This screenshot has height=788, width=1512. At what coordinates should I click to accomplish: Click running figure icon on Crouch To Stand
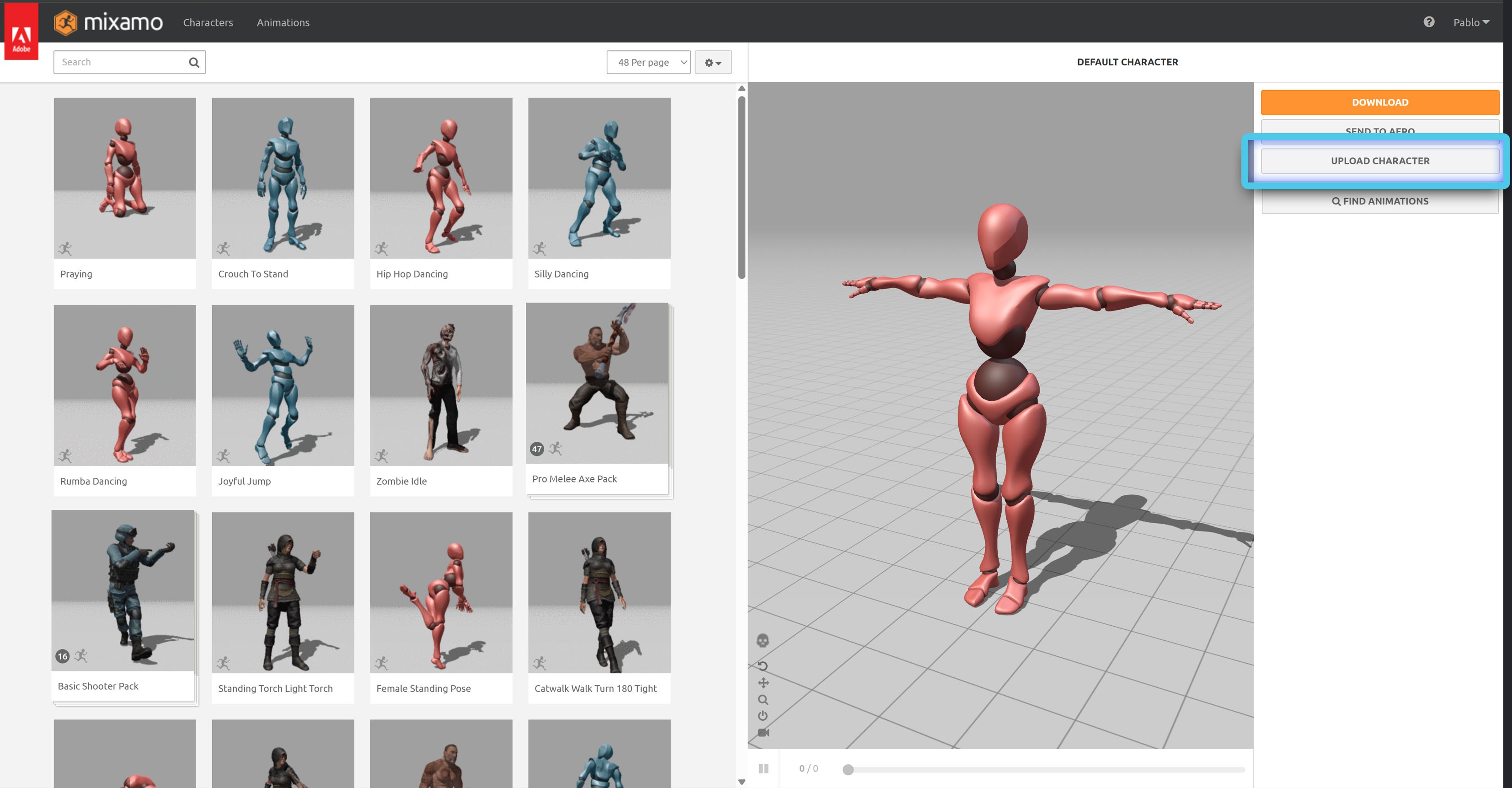click(223, 249)
